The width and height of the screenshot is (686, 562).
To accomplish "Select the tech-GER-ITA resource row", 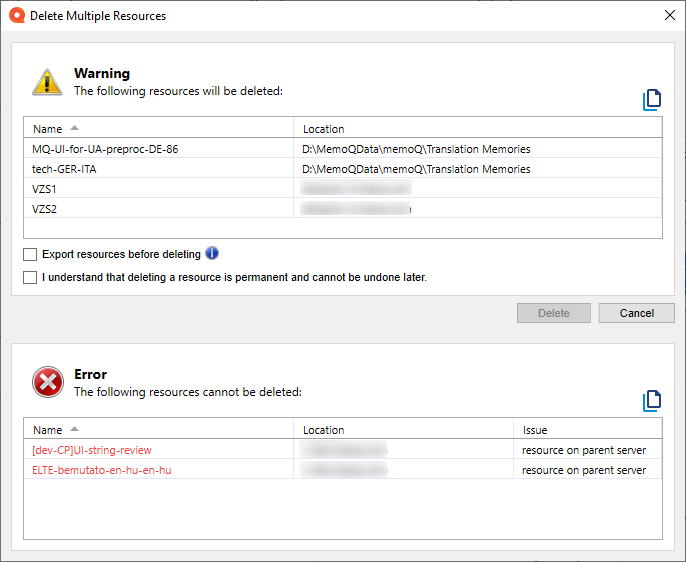I will pyautogui.click(x=65, y=169).
